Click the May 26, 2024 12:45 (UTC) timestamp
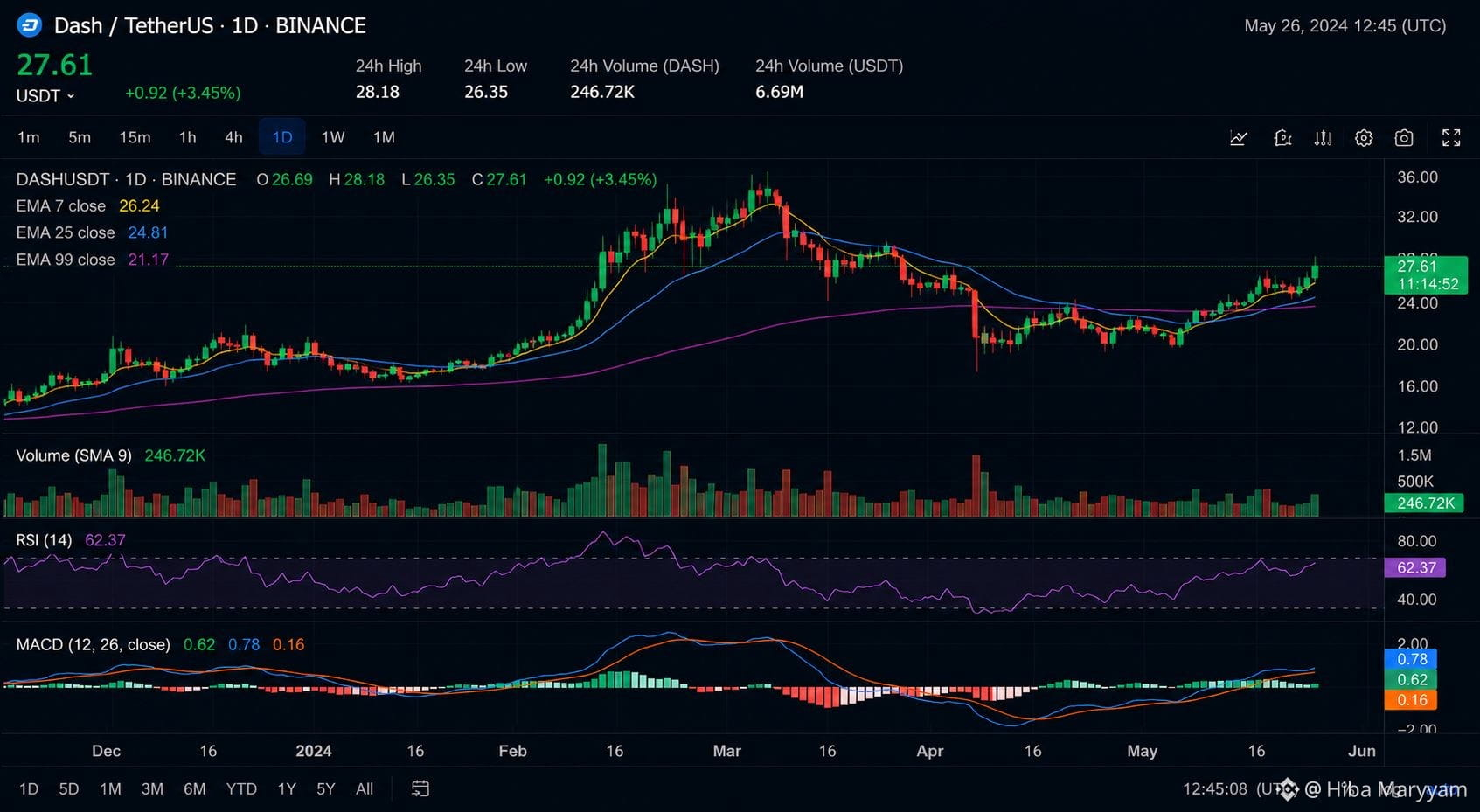1480x812 pixels. (1345, 26)
